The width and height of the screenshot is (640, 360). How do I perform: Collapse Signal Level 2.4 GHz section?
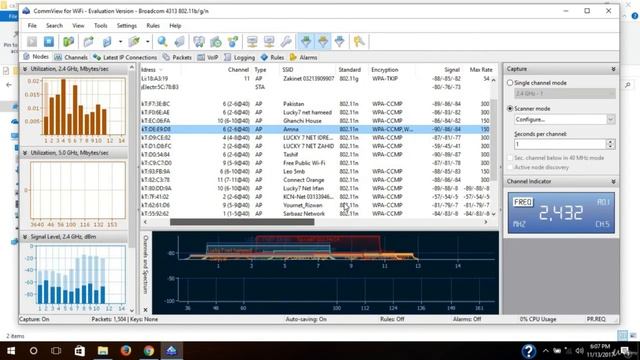coord(25,237)
